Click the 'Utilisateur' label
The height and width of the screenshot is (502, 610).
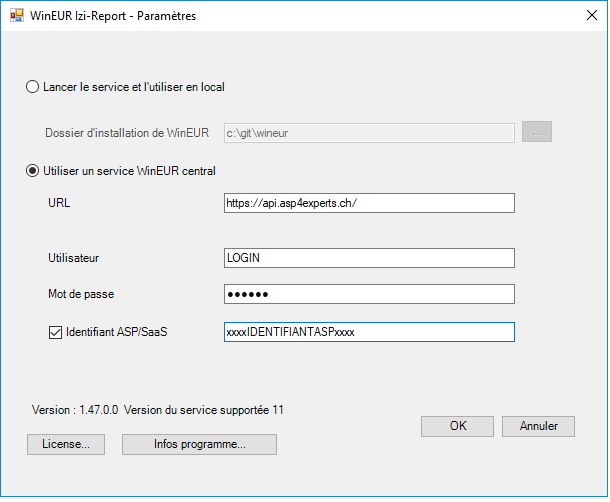pos(74,258)
